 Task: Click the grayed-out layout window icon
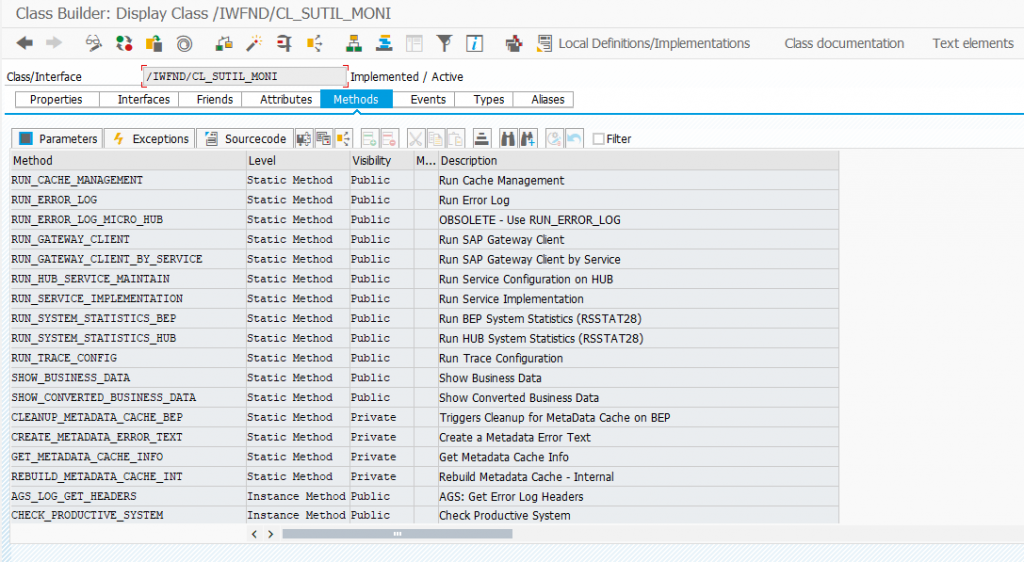click(414, 43)
